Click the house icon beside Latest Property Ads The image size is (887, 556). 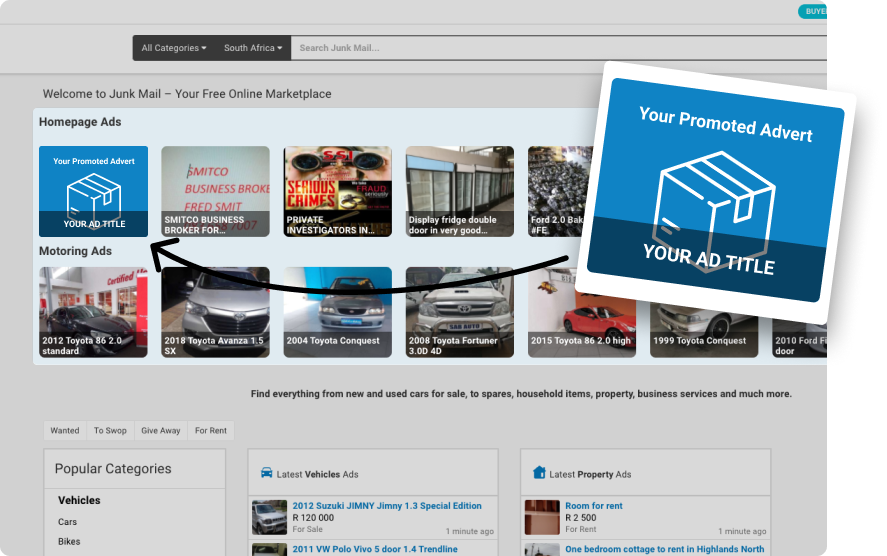(539, 472)
